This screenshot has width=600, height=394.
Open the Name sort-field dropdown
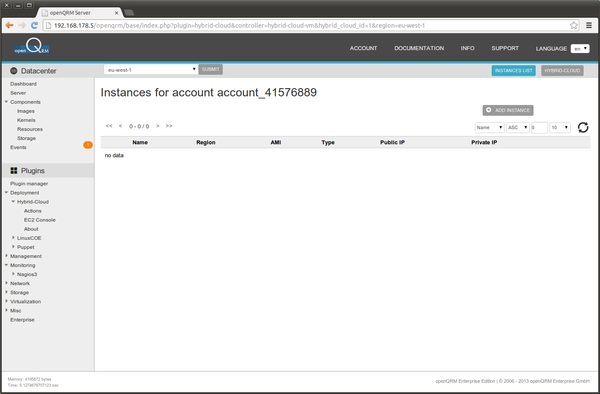tap(489, 127)
